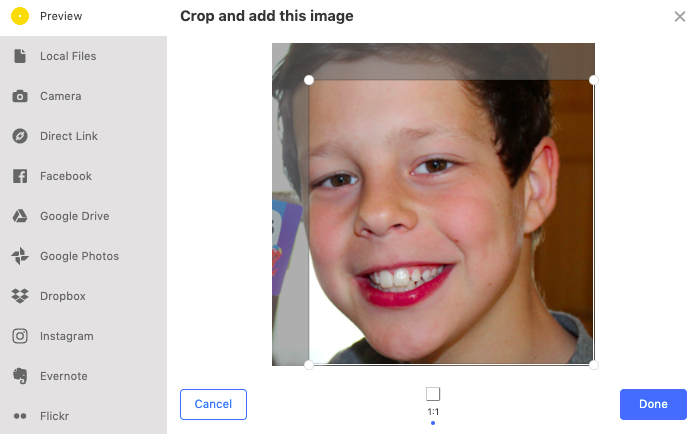698x434 pixels.
Task: Click the Direct Link compass icon
Action: pyautogui.click(x=20, y=136)
